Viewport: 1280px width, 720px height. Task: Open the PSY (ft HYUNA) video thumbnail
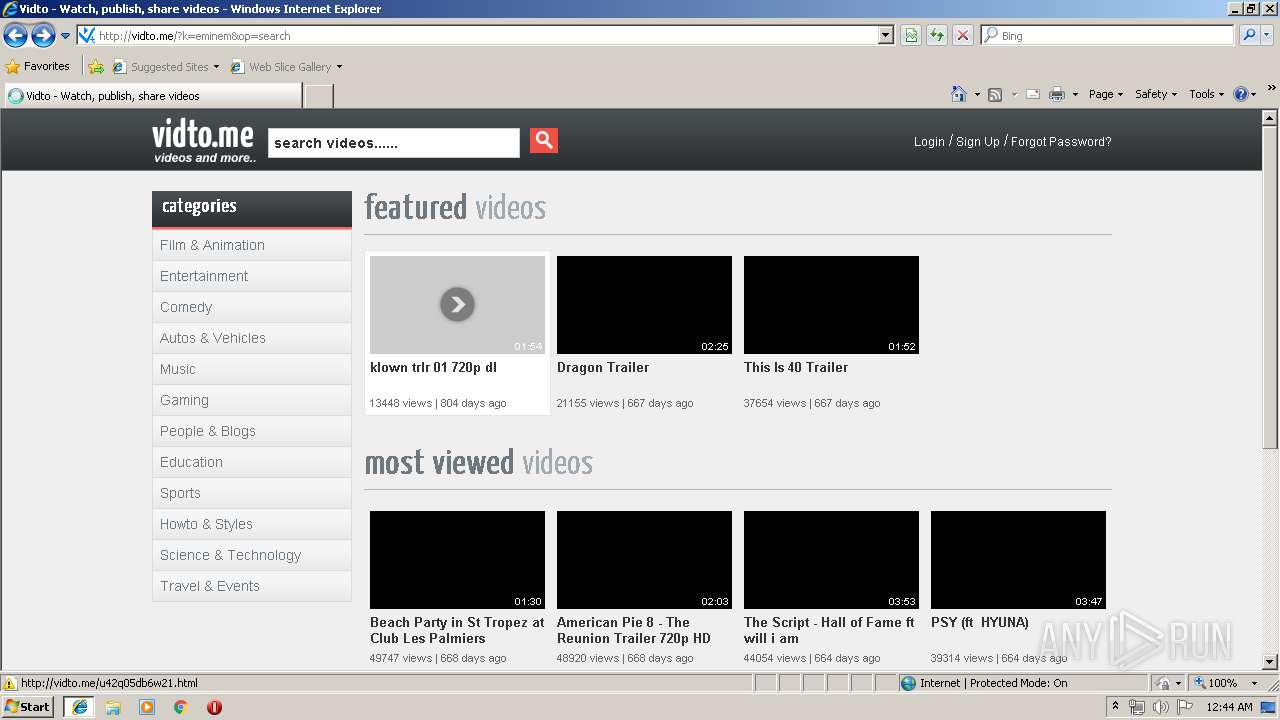(x=1018, y=559)
